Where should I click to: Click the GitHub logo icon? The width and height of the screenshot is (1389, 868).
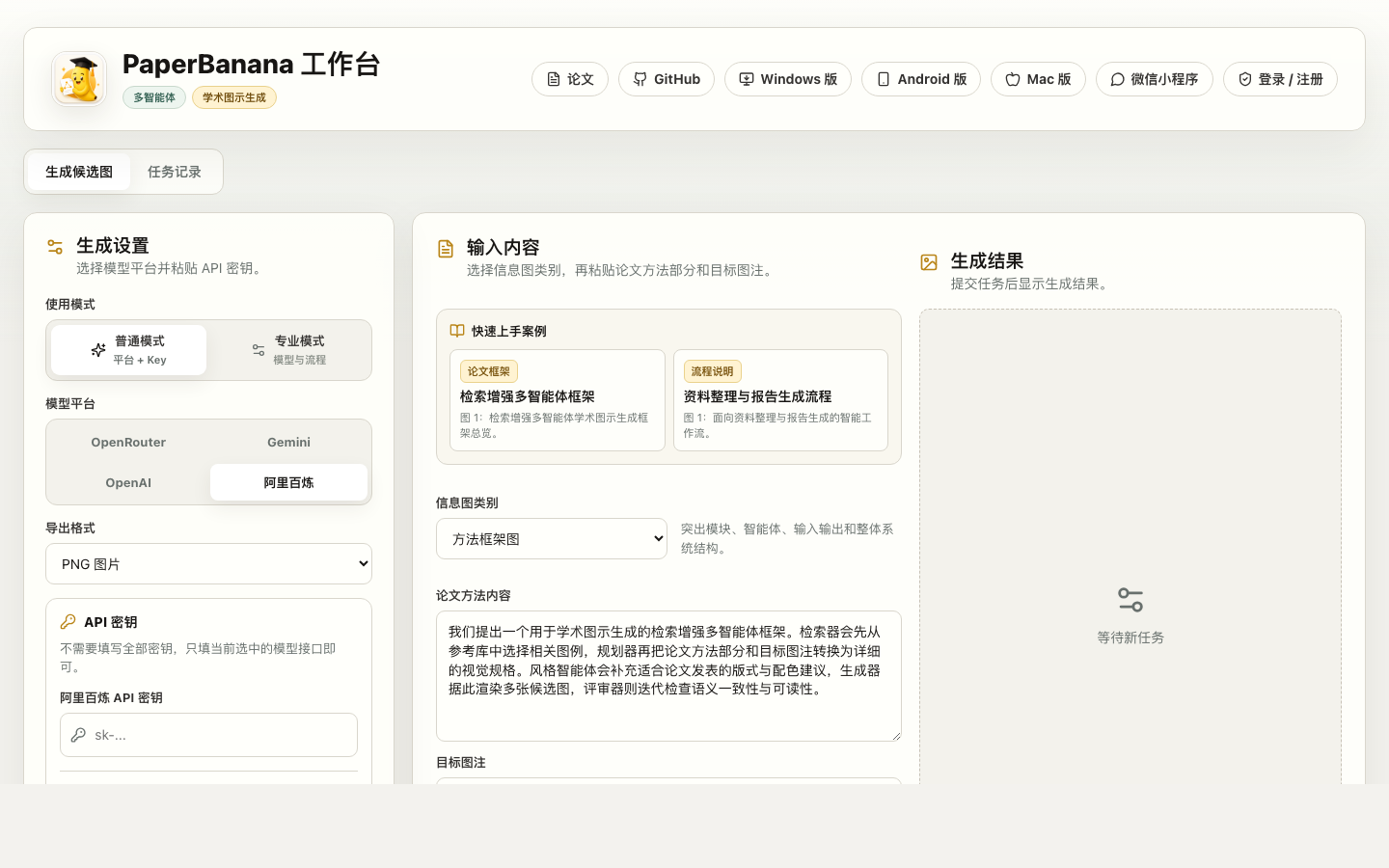(x=640, y=79)
